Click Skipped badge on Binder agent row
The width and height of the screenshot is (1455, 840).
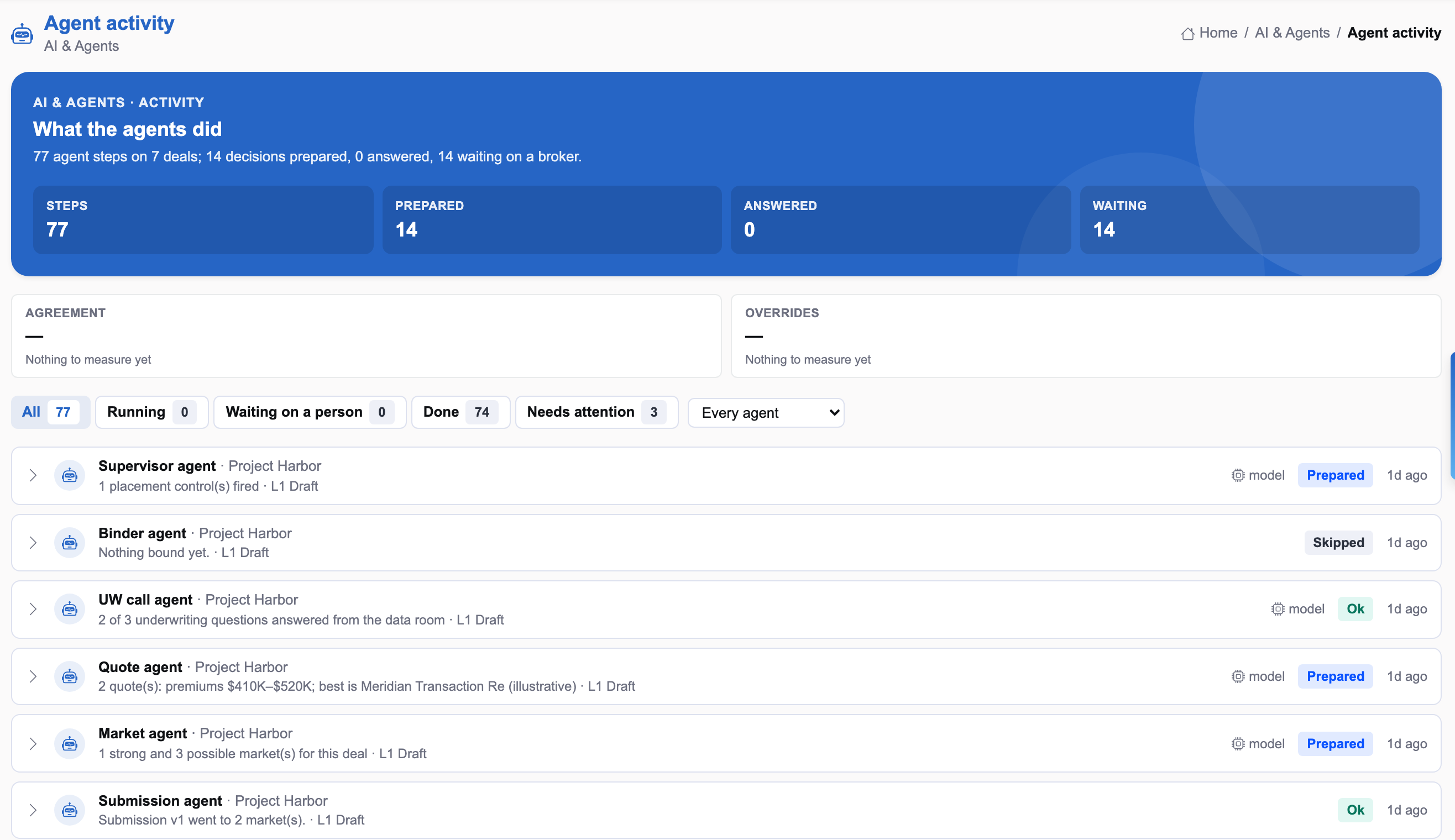(x=1338, y=542)
